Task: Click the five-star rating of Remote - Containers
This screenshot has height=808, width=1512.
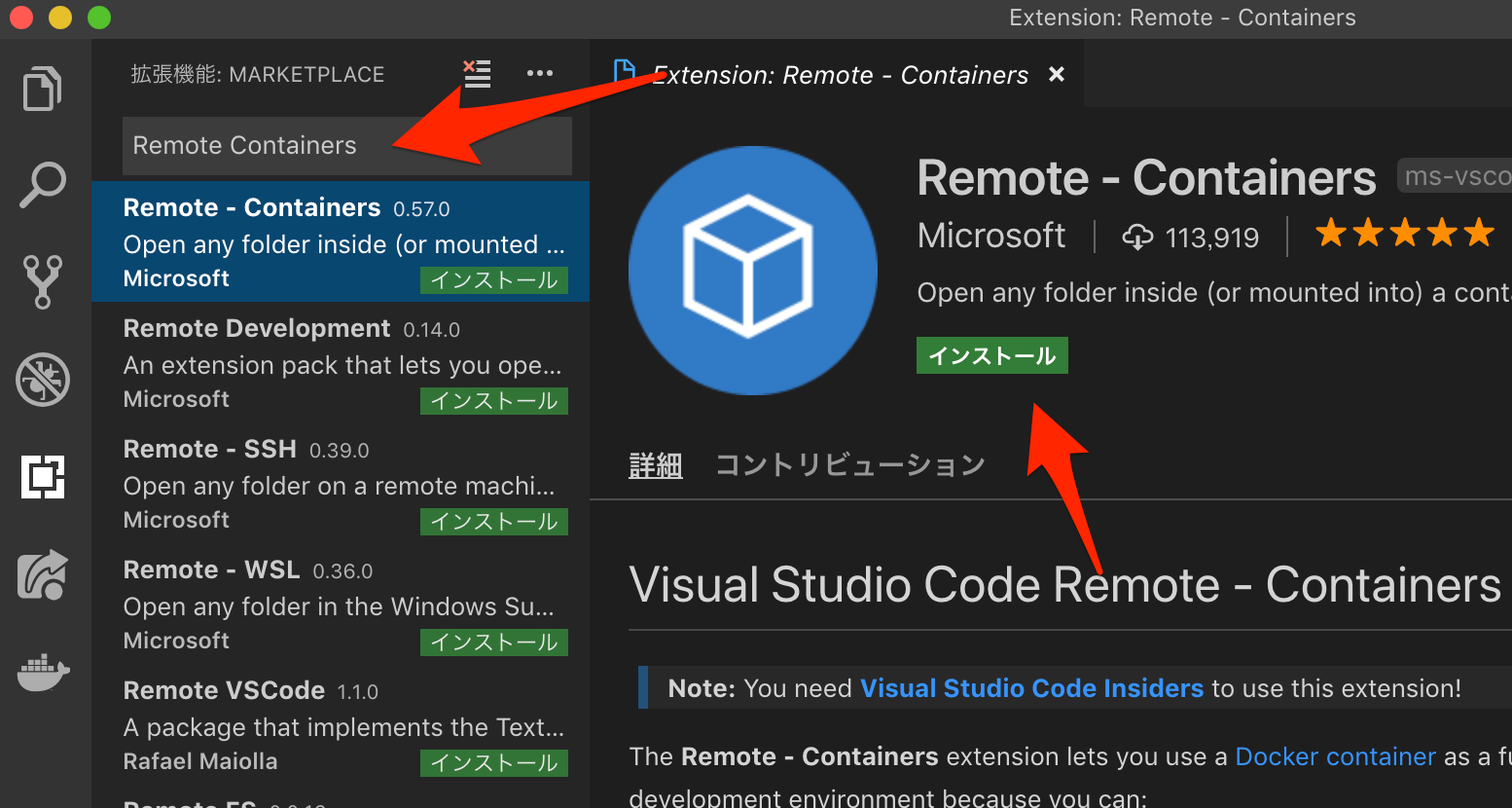Action: coord(1404,232)
